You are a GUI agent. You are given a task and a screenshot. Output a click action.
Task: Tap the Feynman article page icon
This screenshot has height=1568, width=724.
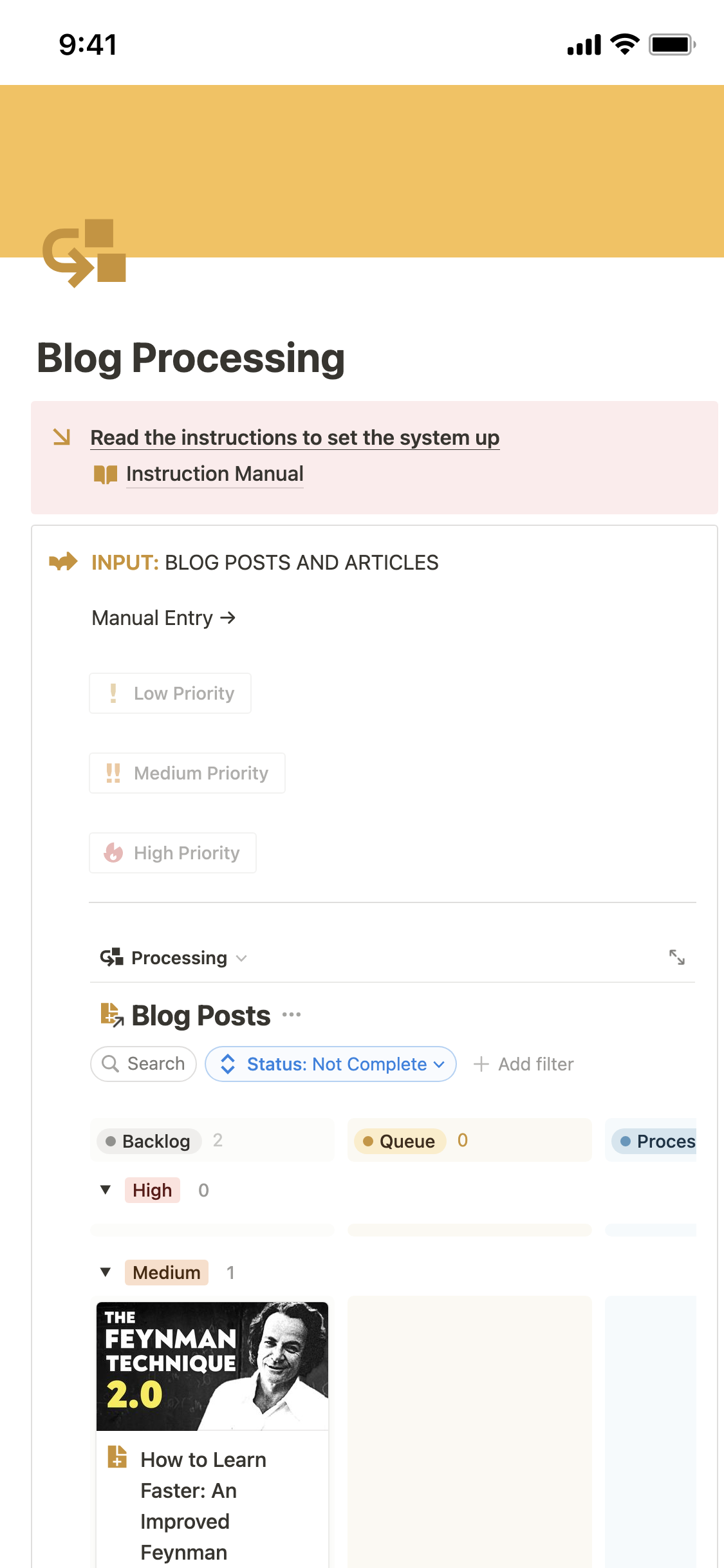(x=117, y=1456)
